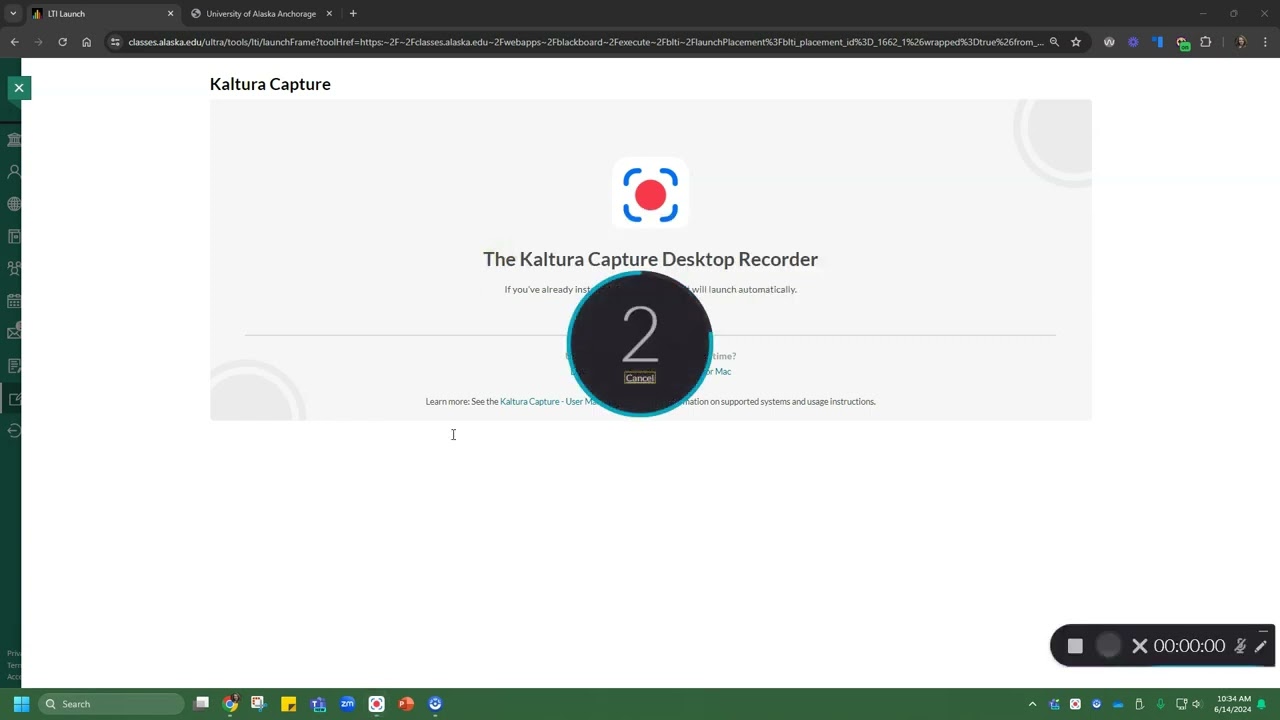This screenshot has width=1280, height=720.
Task: Open the notification bell in tray
Action: click(1262, 704)
